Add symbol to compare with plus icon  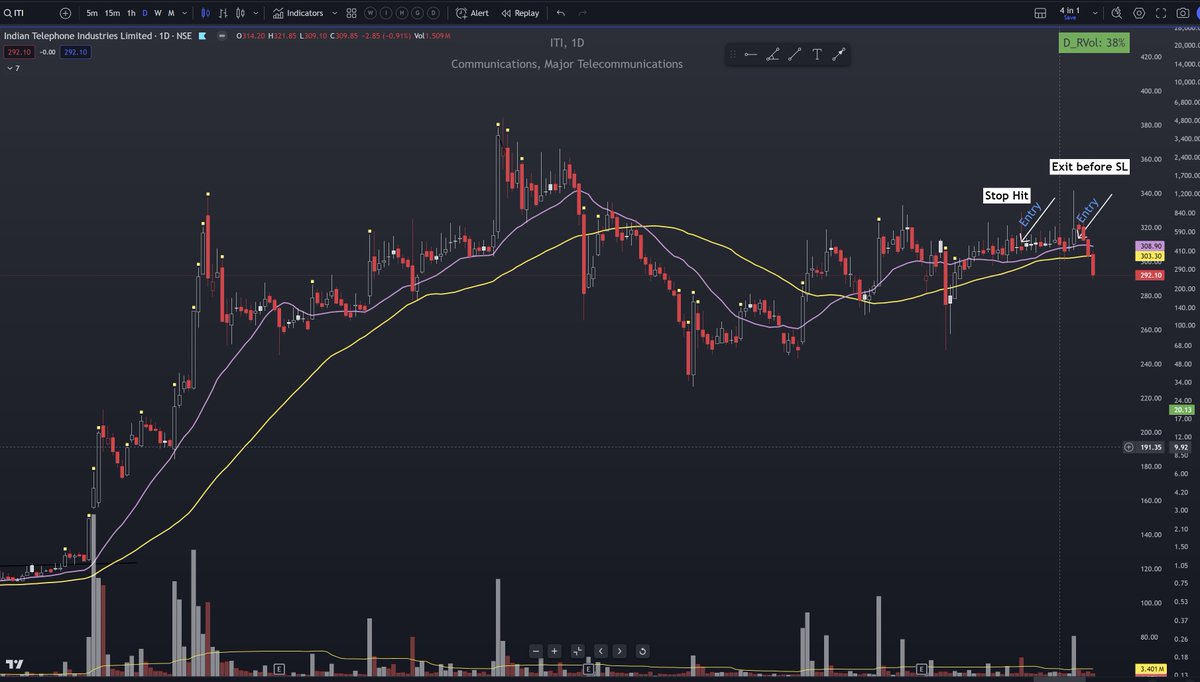(65, 13)
